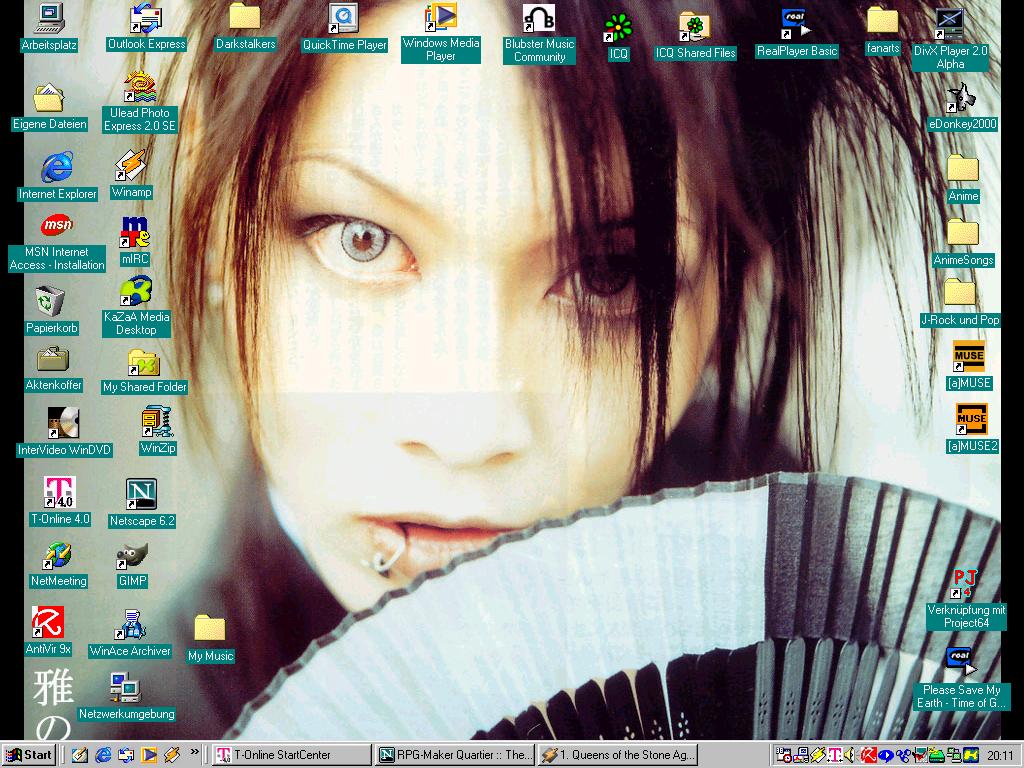Open the J-Rock und Pop folder

pos(959,303)
